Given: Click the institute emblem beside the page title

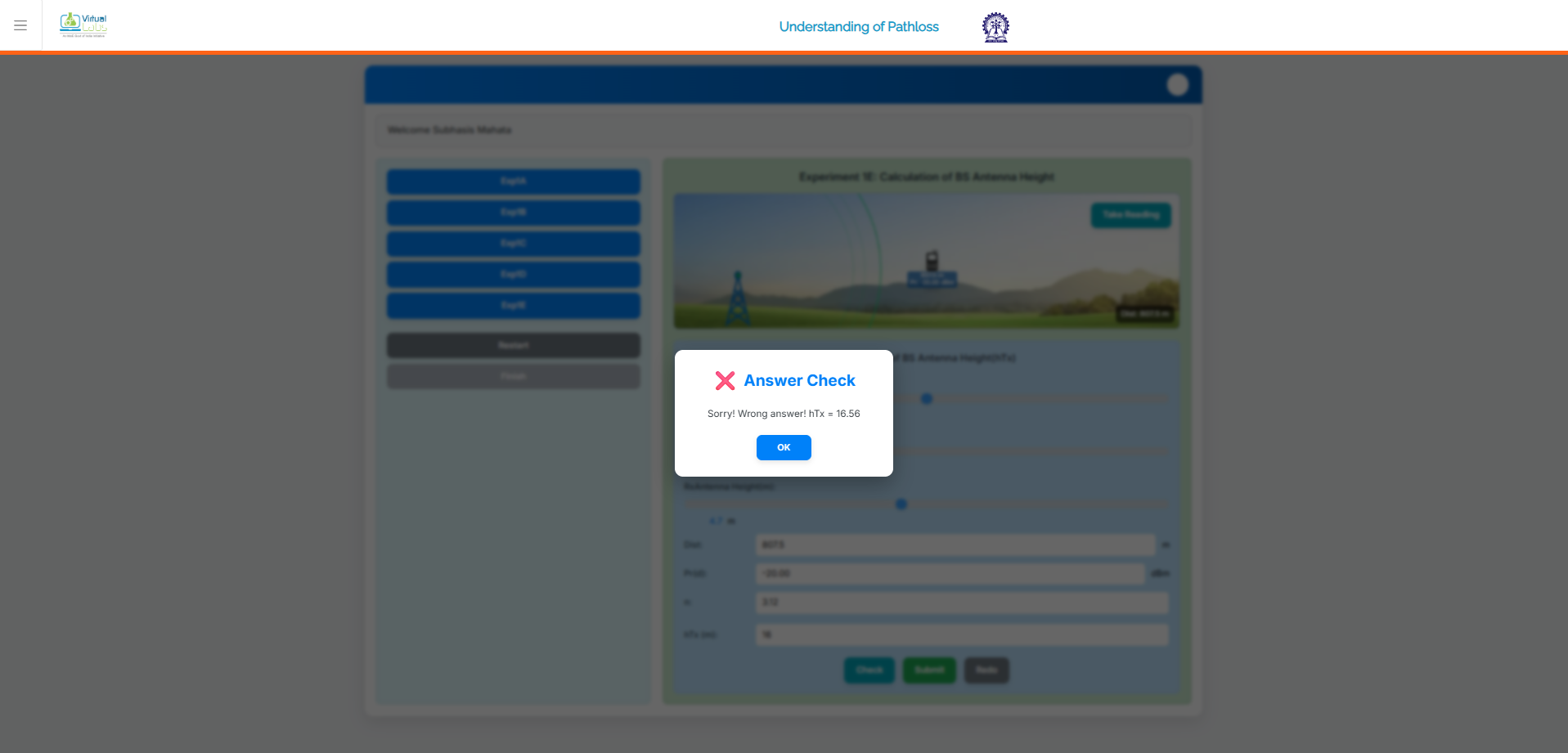Looking at the screenshot, I should point(995,27).
